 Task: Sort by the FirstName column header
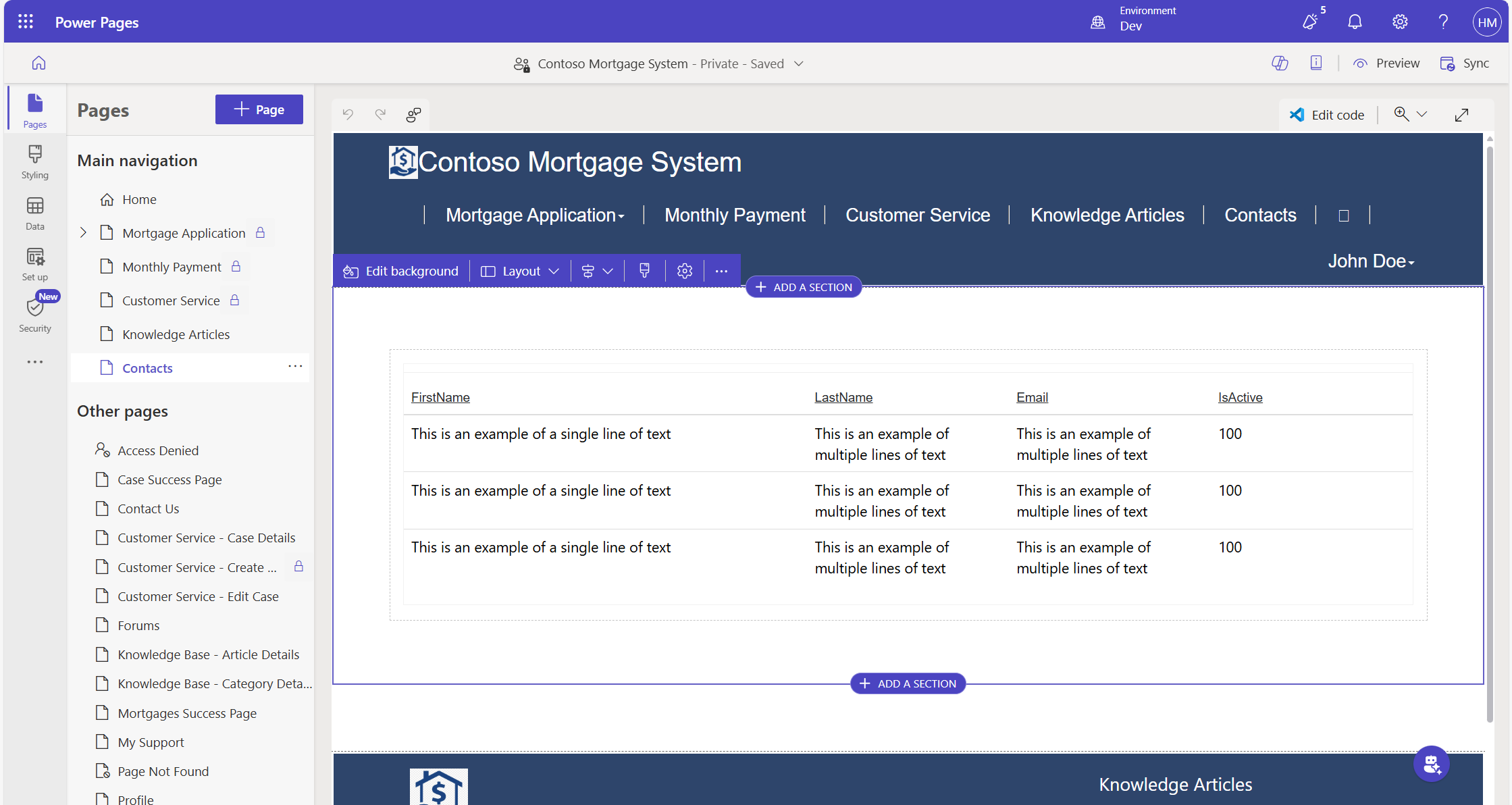440,397
